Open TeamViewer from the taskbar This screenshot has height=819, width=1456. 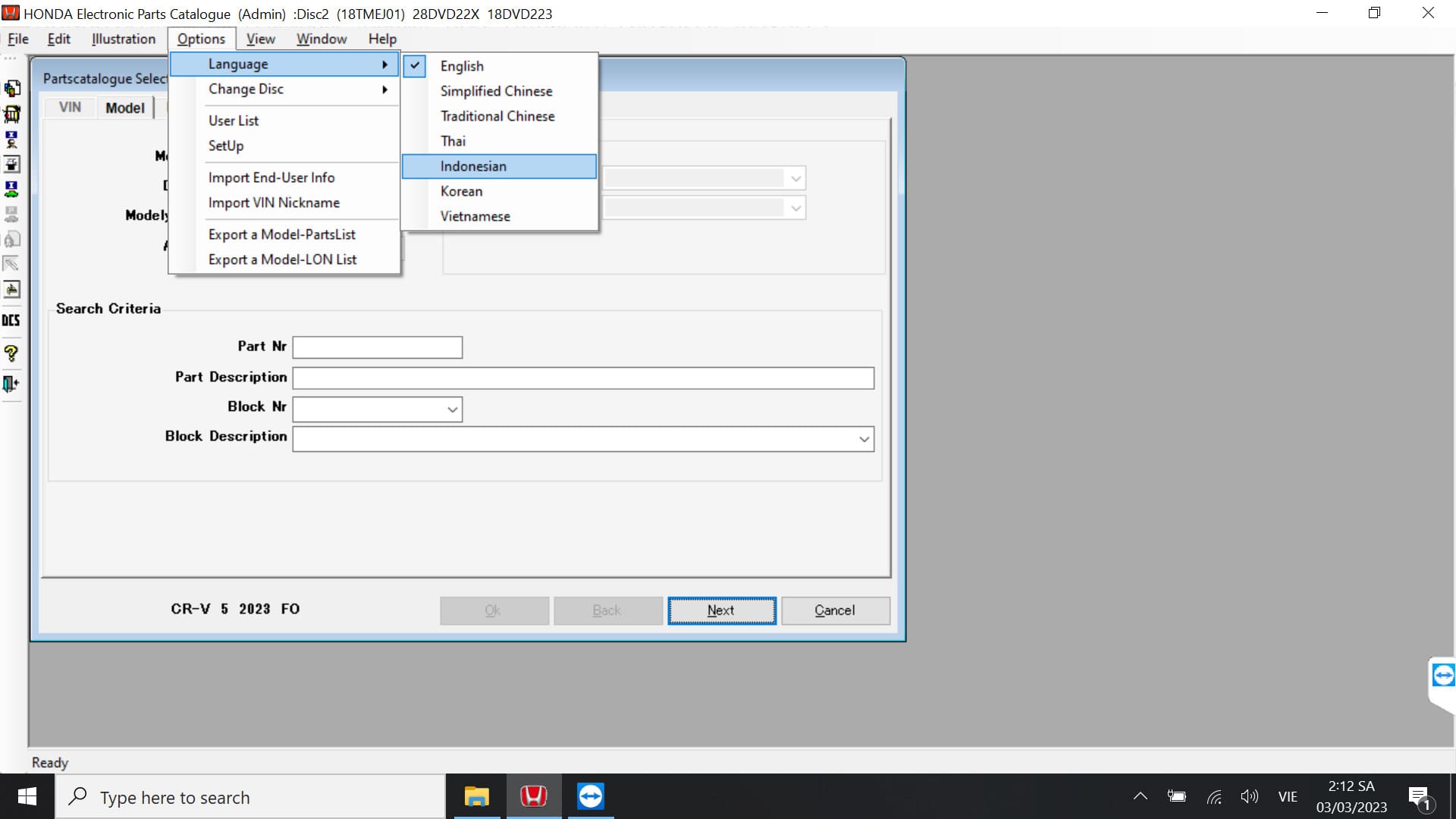(x=590, y=796)
